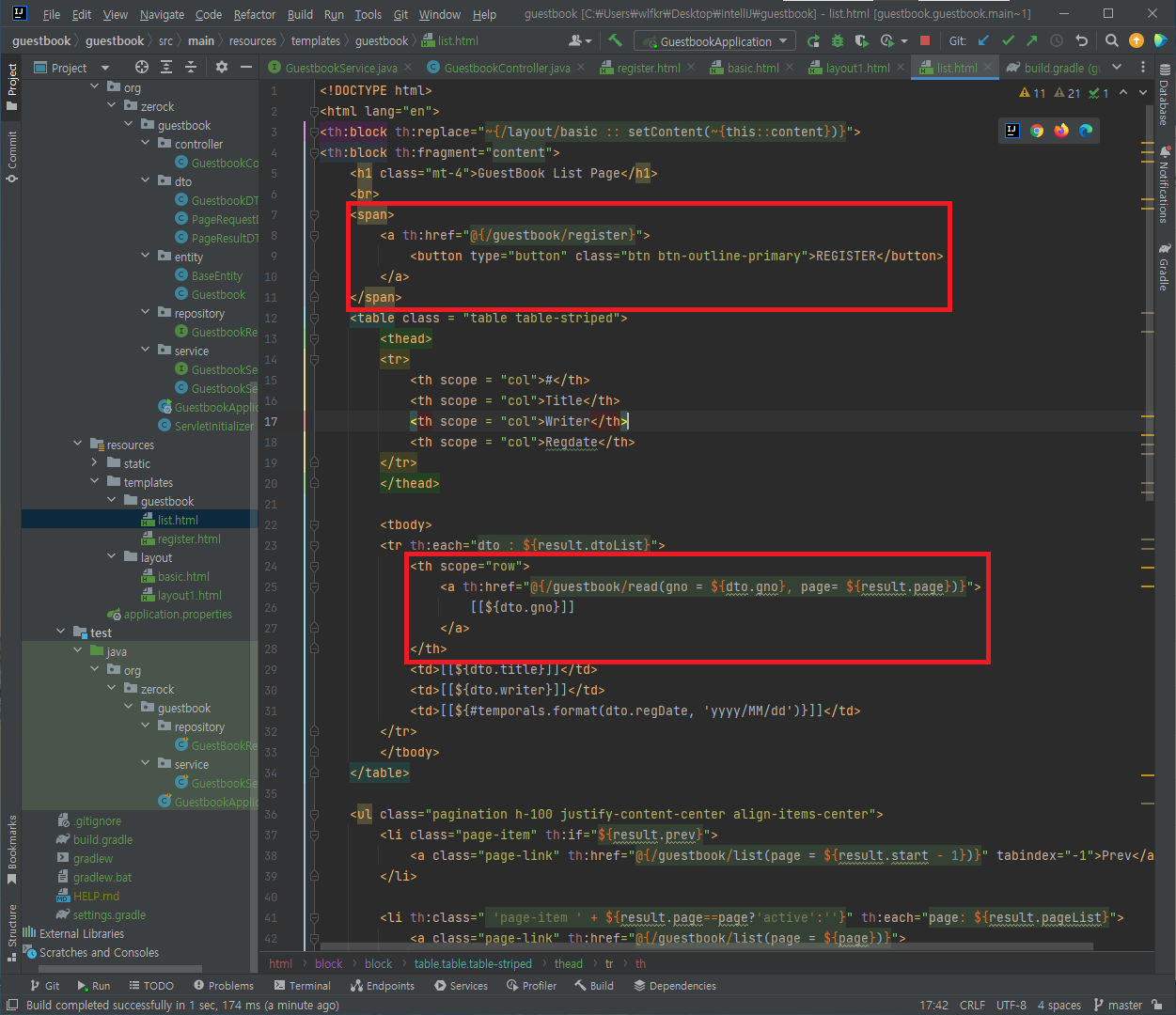Open the Refactor menu
This screenshot has height=1015, width=1176.
click(x=255, y=14)
